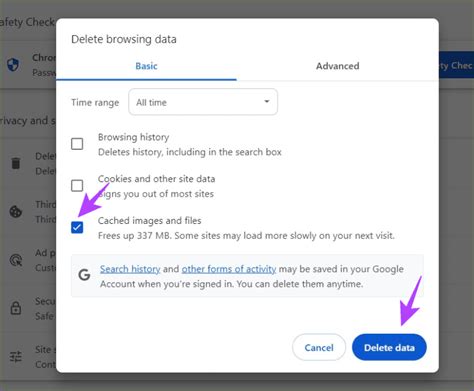Click the Delete browsing data title text
The width and height of the screenshot is (474, 391).
tap(124, 39)
